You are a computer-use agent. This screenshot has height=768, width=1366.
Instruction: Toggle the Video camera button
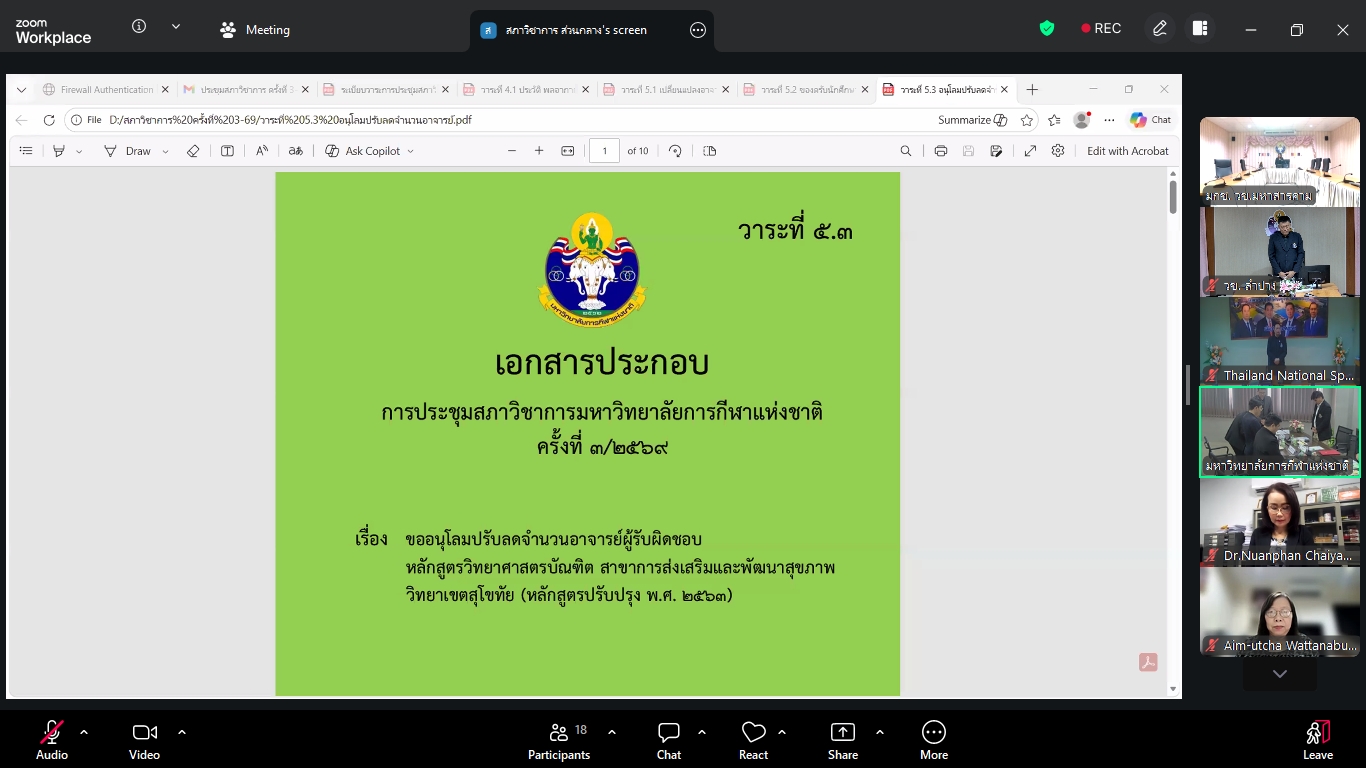point(144,739)
